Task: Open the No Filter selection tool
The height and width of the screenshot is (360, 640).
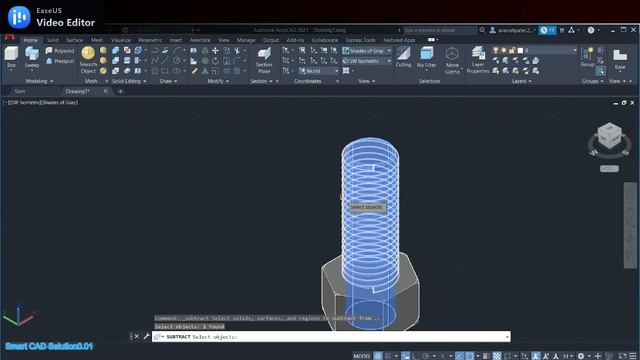Action: (427, 57)
